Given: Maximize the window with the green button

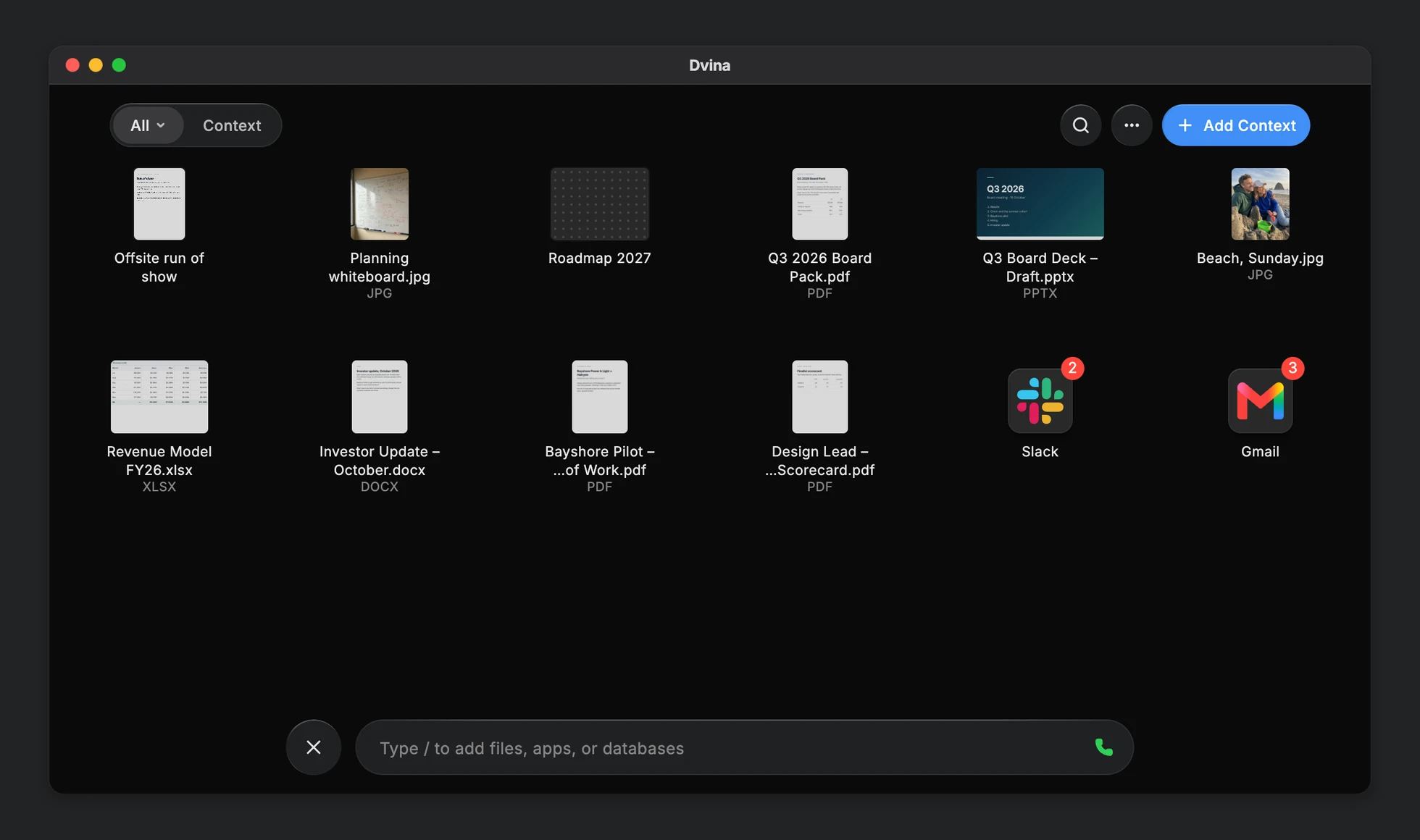Looking at the screenshot, I should [119, 65].
